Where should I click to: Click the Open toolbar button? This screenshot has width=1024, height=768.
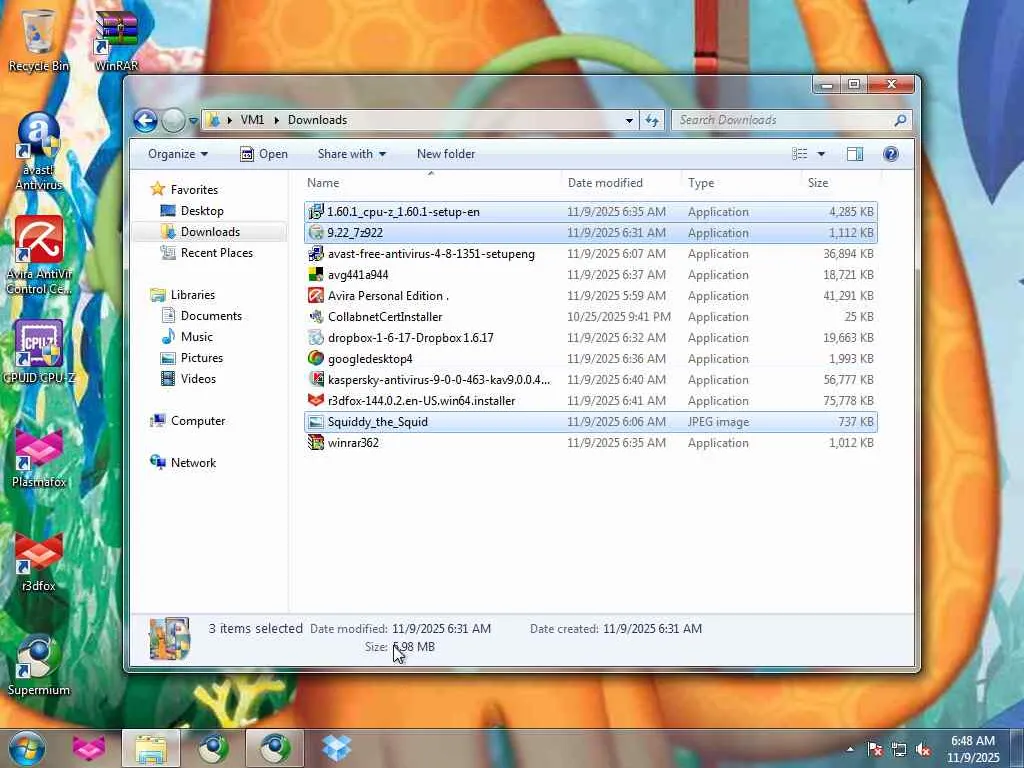(264, 154)
